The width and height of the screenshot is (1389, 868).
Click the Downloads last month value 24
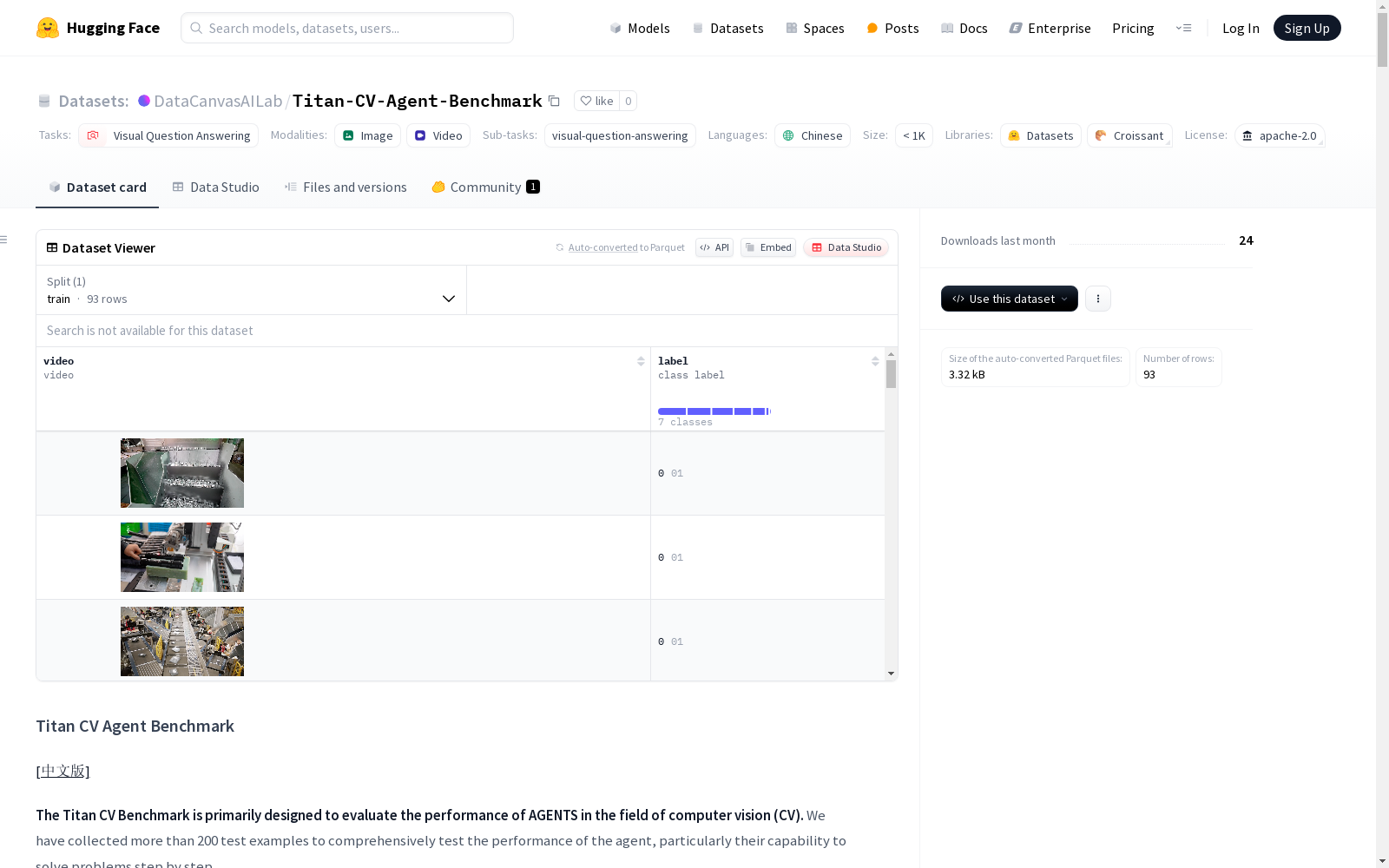[x=1246, y=240]
